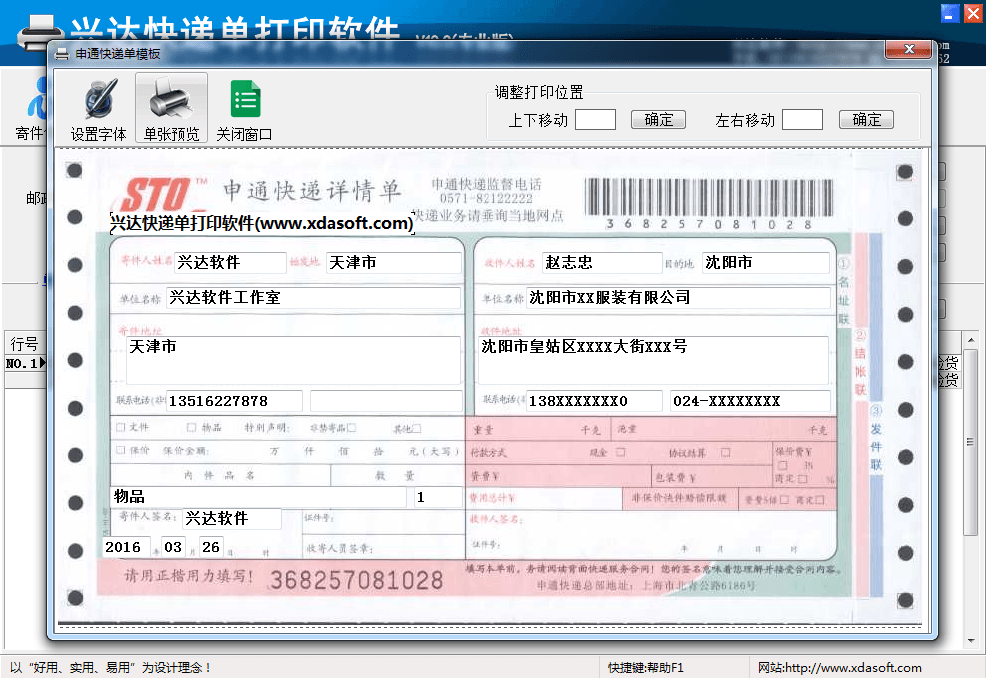This screenshot has width=986, height=679.
Task: Select the origin city field 天津市 beside sender name
Action: point(393,263)
